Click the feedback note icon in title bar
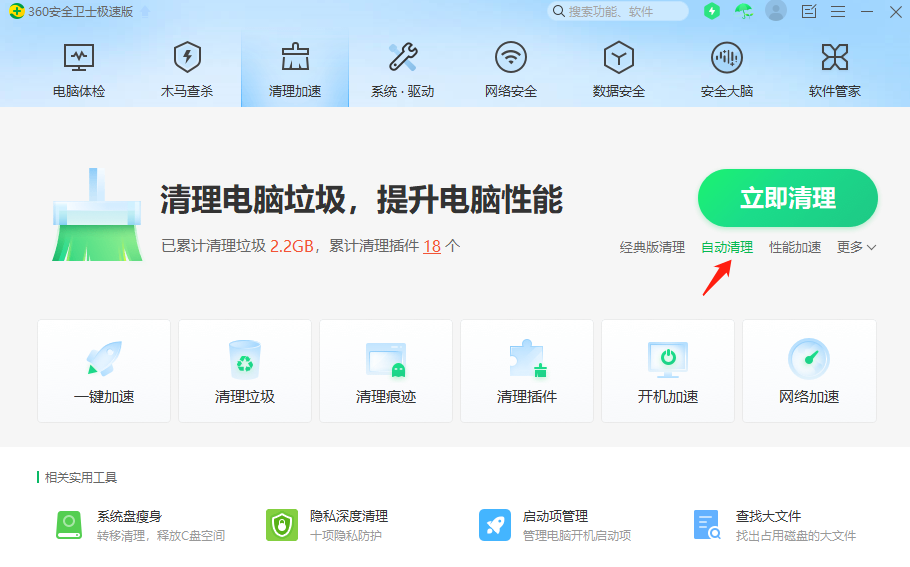The height and width of the screenshot is (567, 910). tap(808, 11)
